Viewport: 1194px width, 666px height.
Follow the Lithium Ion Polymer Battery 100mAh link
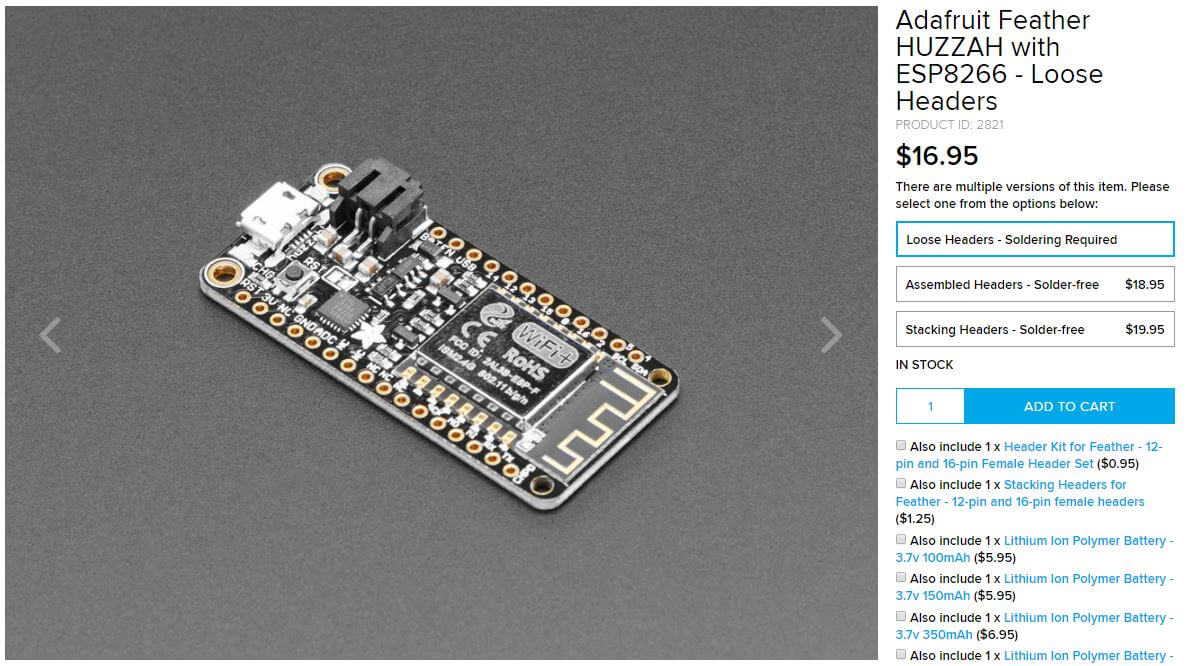point(1035,549)
